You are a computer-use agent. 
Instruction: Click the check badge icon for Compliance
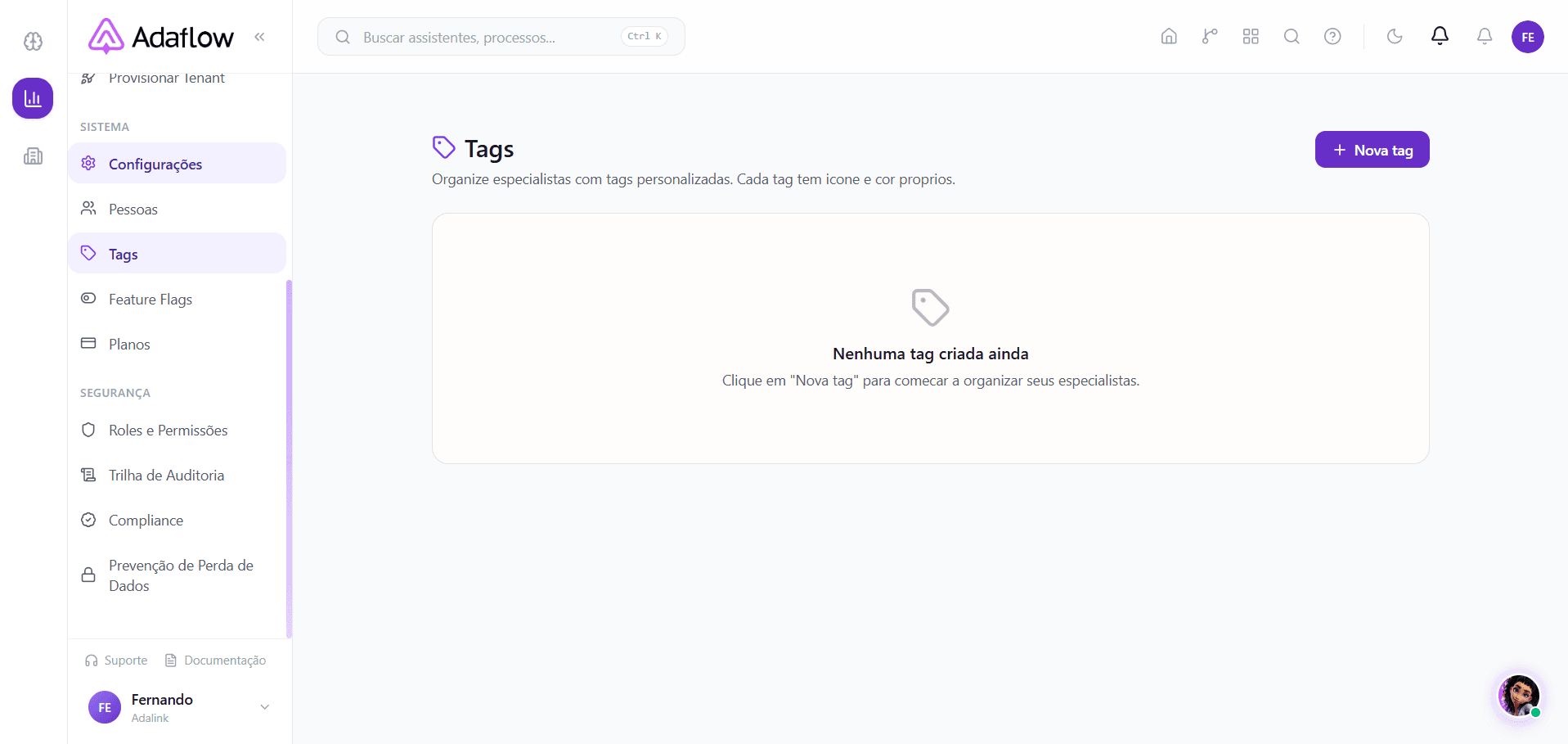point(88,519)
